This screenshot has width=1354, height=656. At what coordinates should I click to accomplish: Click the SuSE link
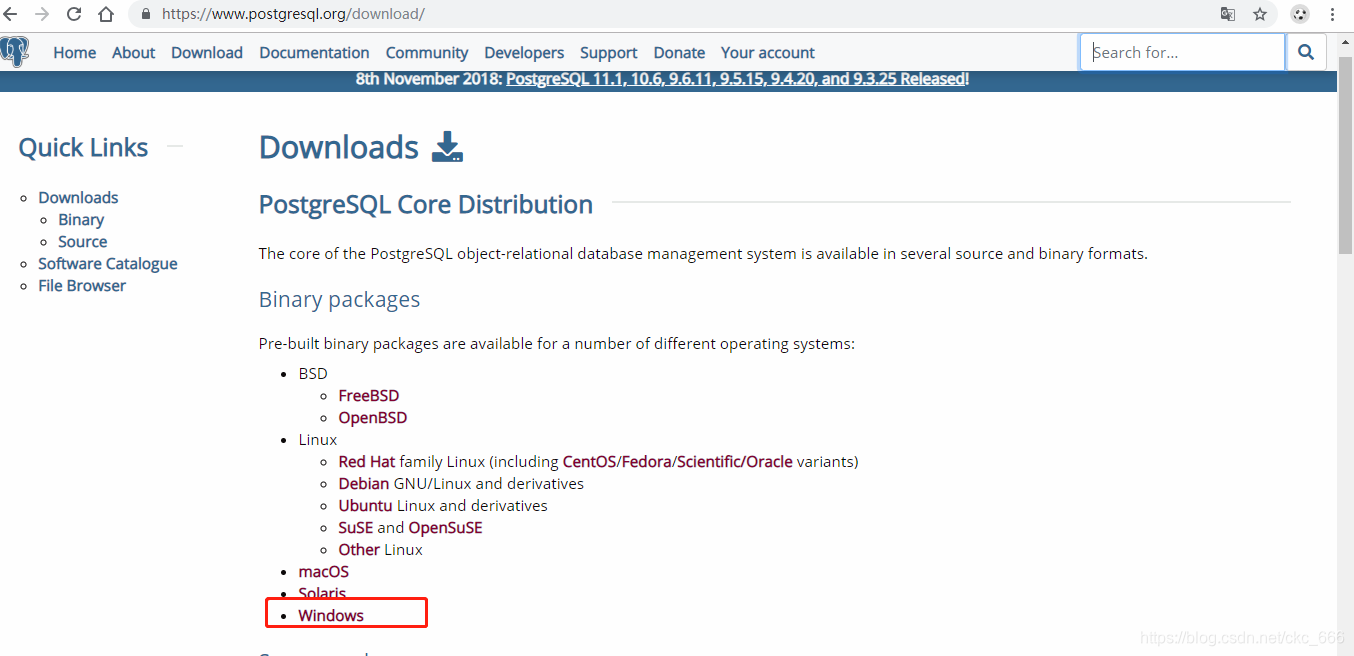coord(356,528)
